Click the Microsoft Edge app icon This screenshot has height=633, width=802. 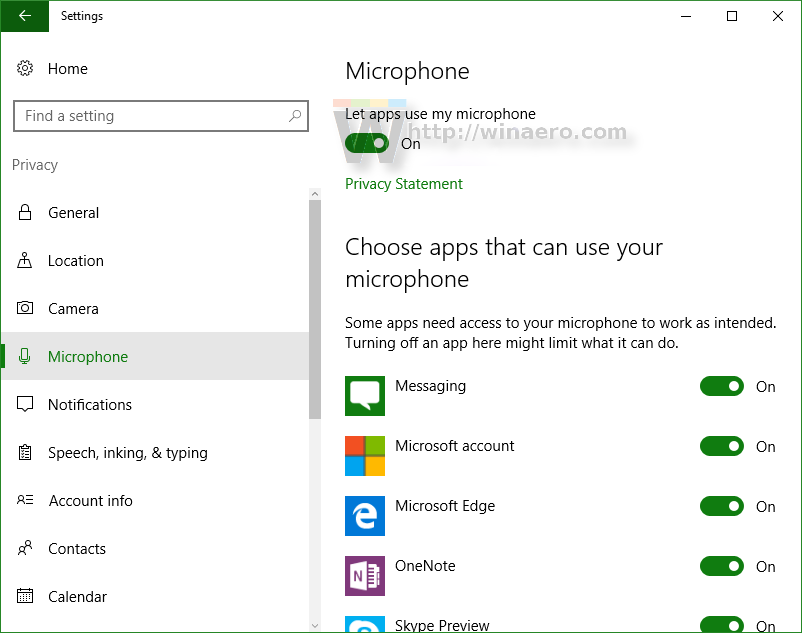tap(365, 515)
